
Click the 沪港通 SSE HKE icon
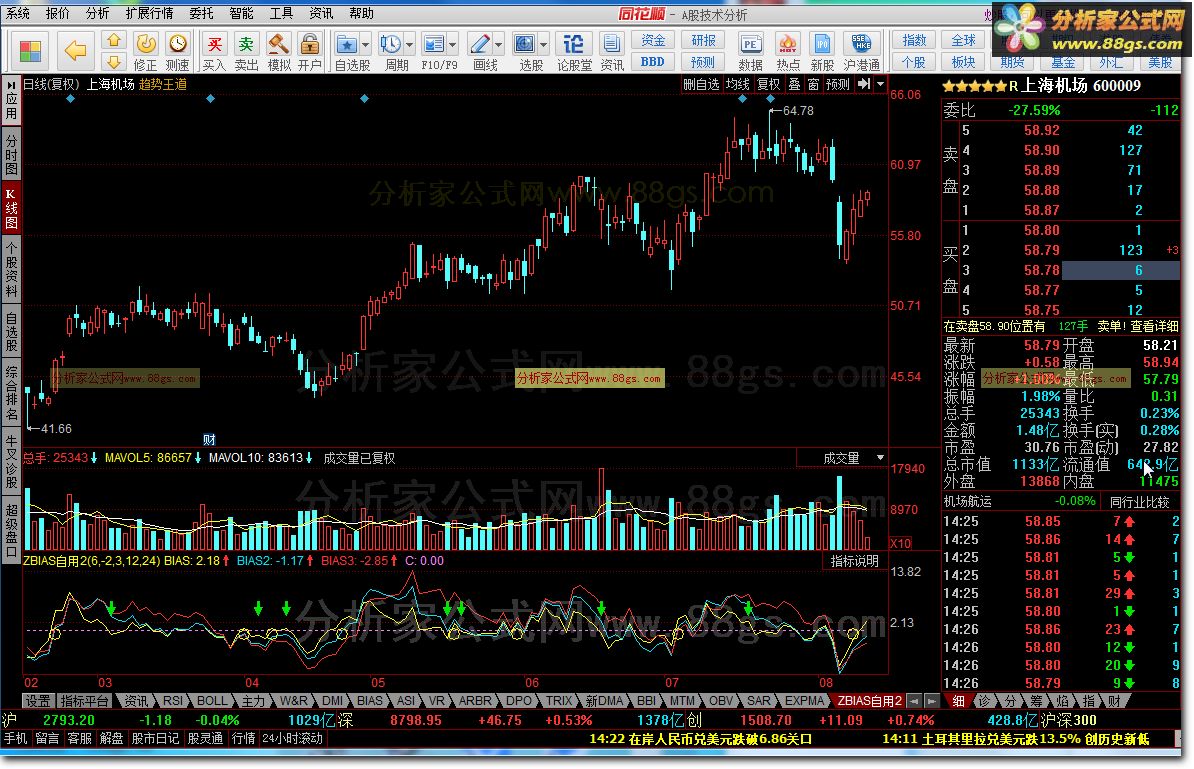click(x=861, y=51)
